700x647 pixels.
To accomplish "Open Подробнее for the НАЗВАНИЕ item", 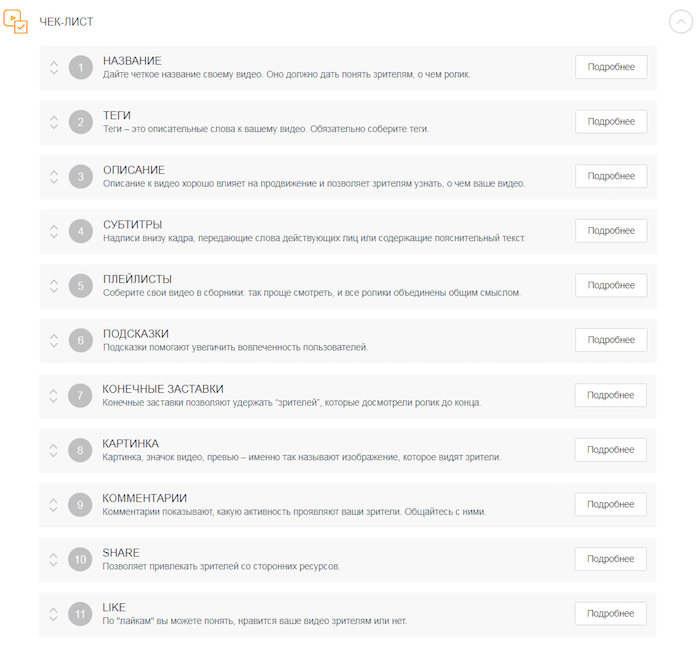I will click(611, 67).
